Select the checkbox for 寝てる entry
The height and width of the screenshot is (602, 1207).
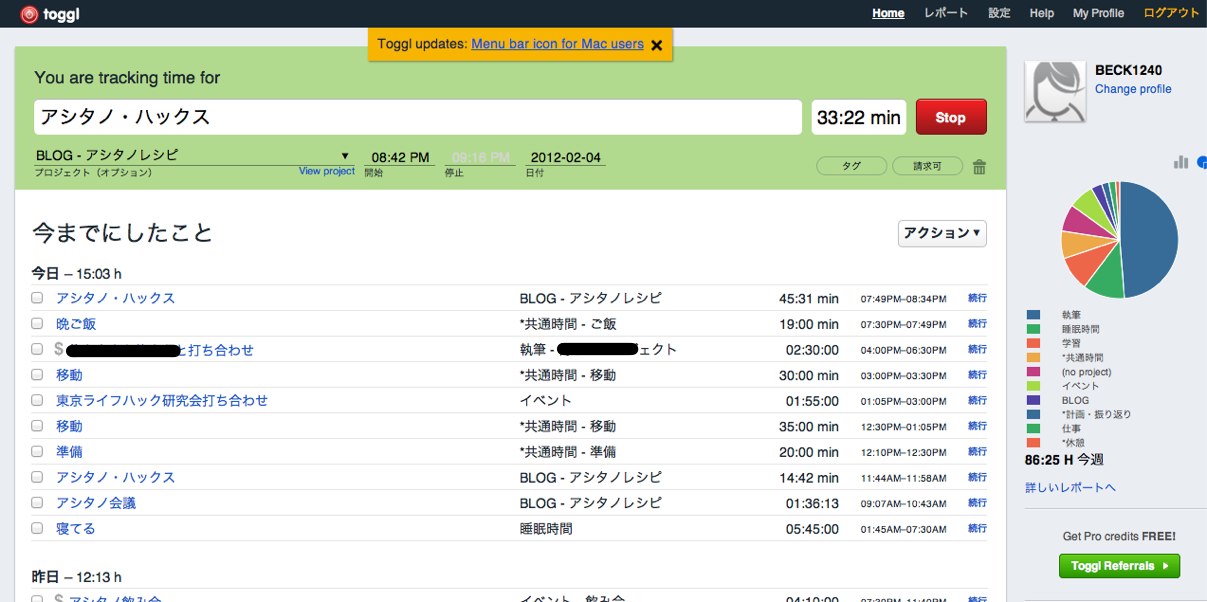click(x=37, y=528)
